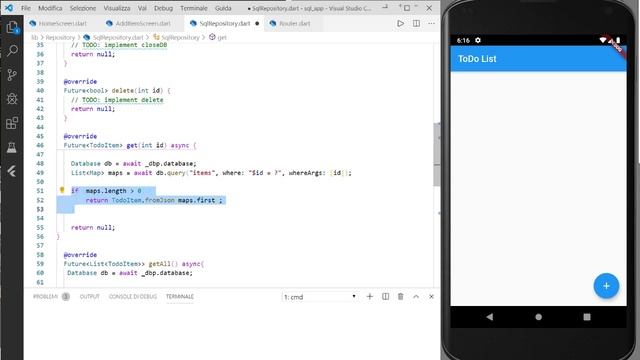Click the lib breadcrumb

pyautogui.click(x=34, y=38)
